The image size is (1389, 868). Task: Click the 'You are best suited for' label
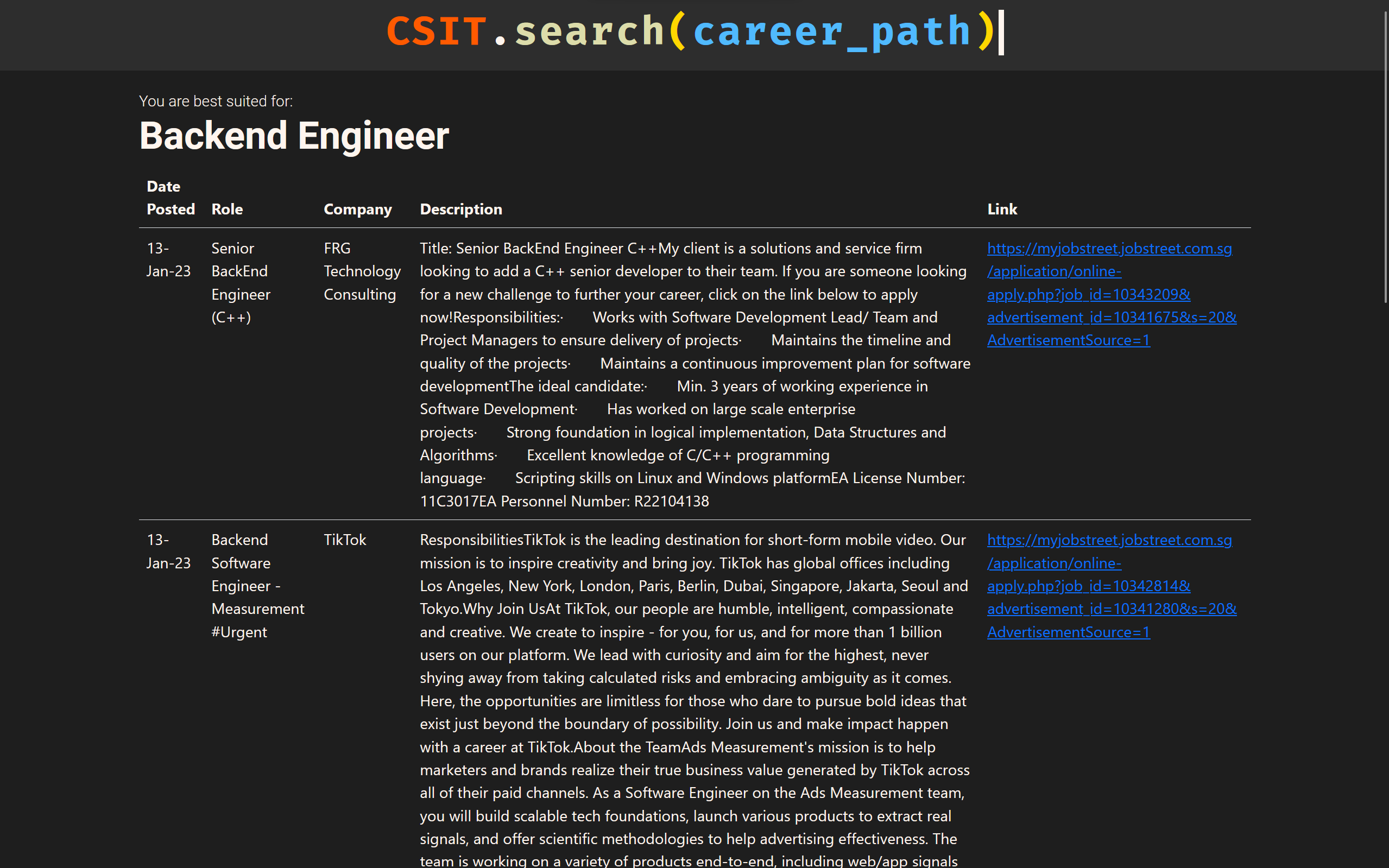click(x=216, y=101)
